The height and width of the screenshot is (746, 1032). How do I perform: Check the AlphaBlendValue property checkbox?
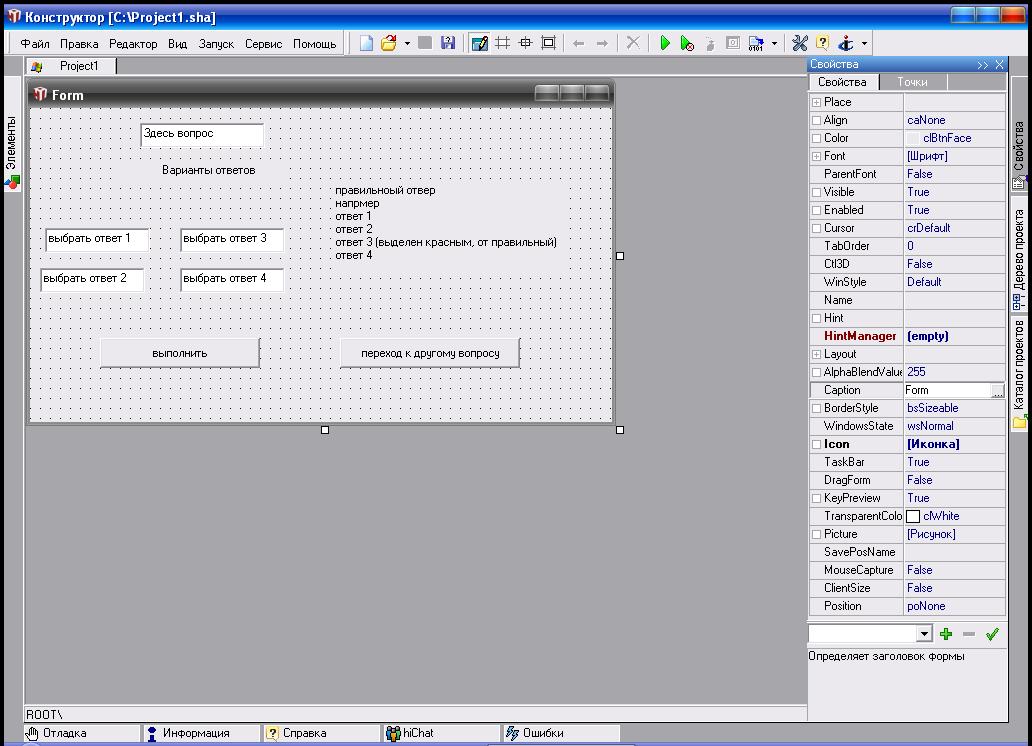coord(816,372)
